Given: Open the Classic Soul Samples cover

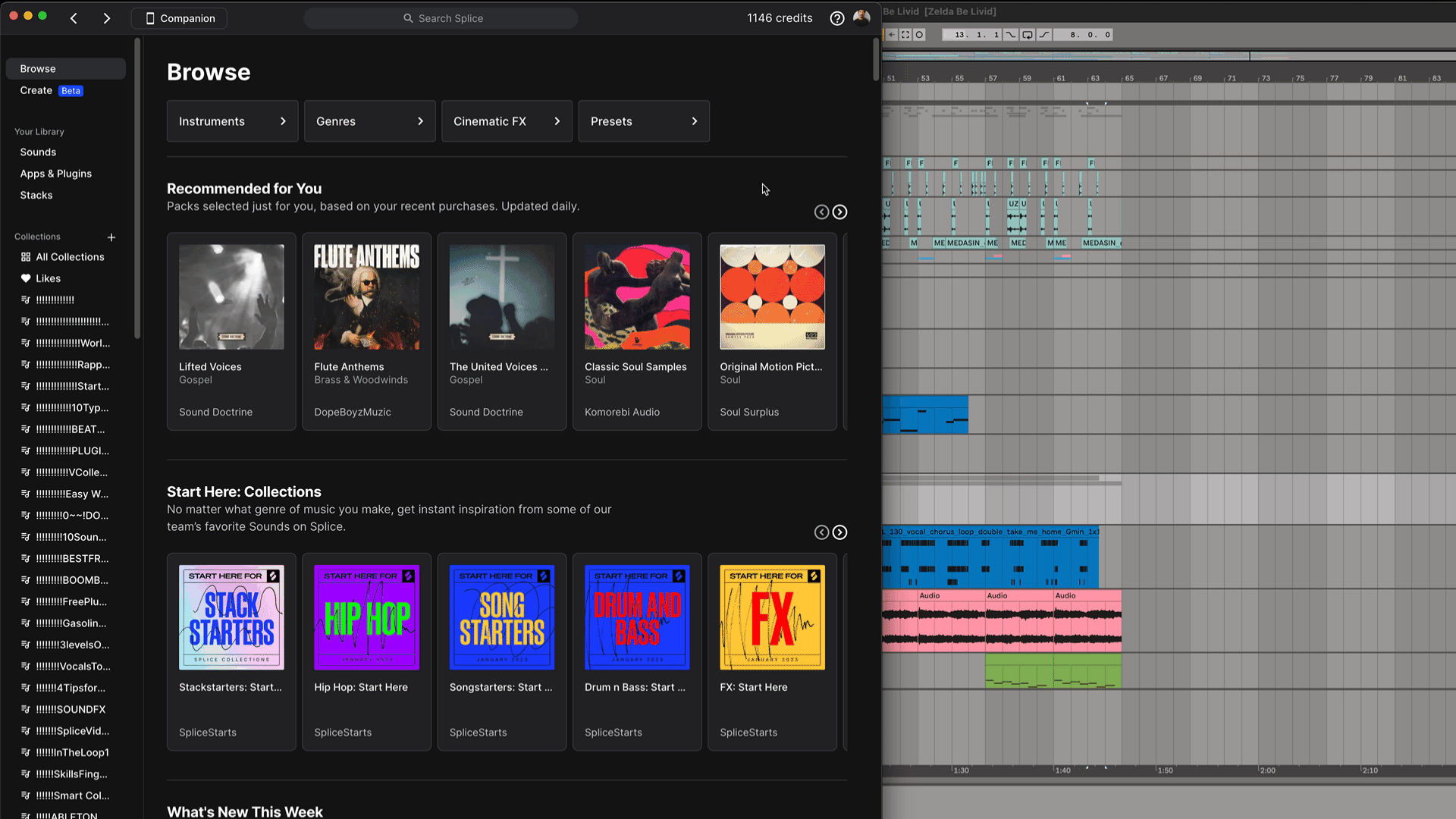Looking at the screenshot, I should click(x=637, y=297).
